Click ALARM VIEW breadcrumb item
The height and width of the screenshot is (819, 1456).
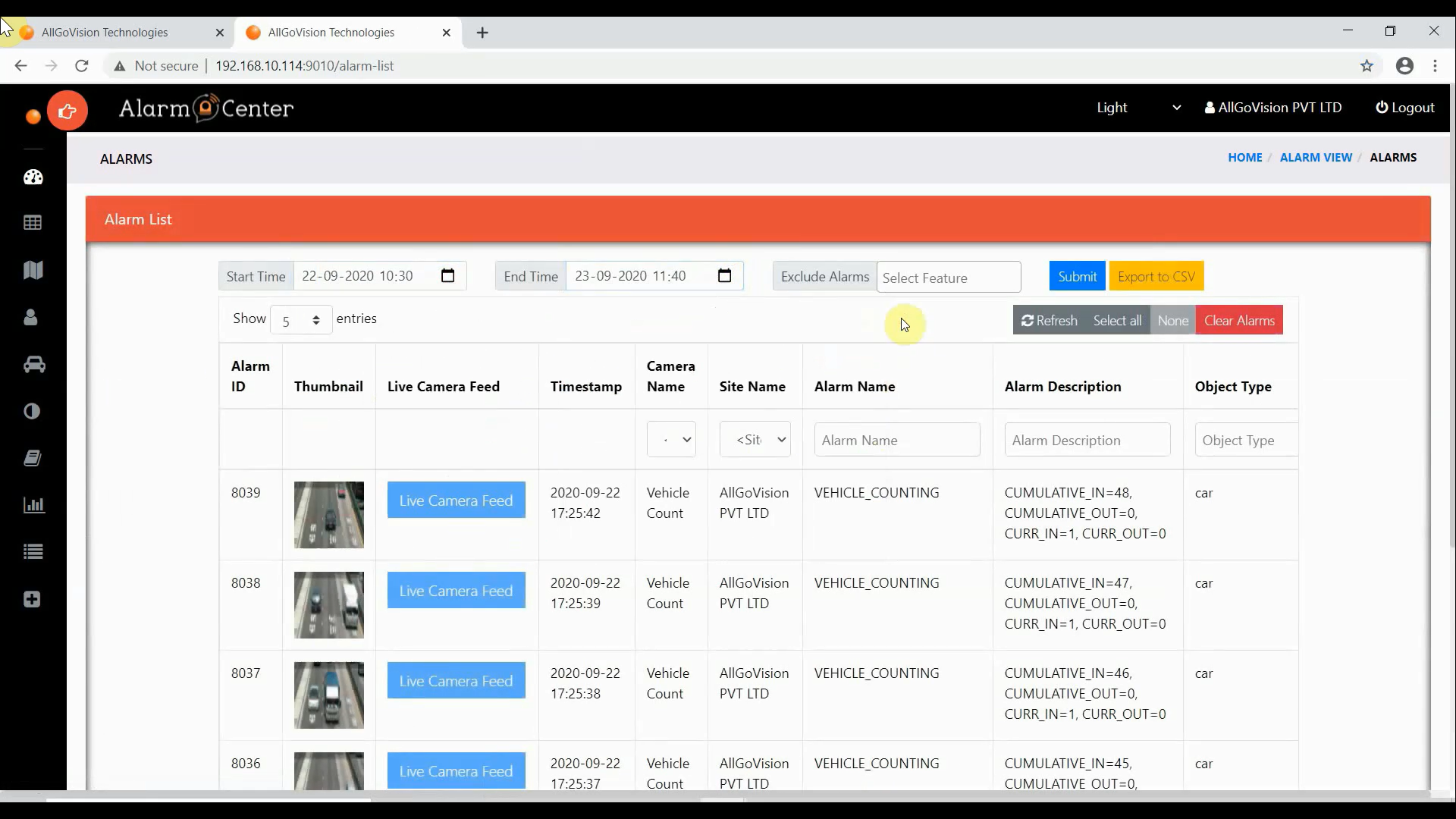pyautogui.click(x=1316, y=157)
